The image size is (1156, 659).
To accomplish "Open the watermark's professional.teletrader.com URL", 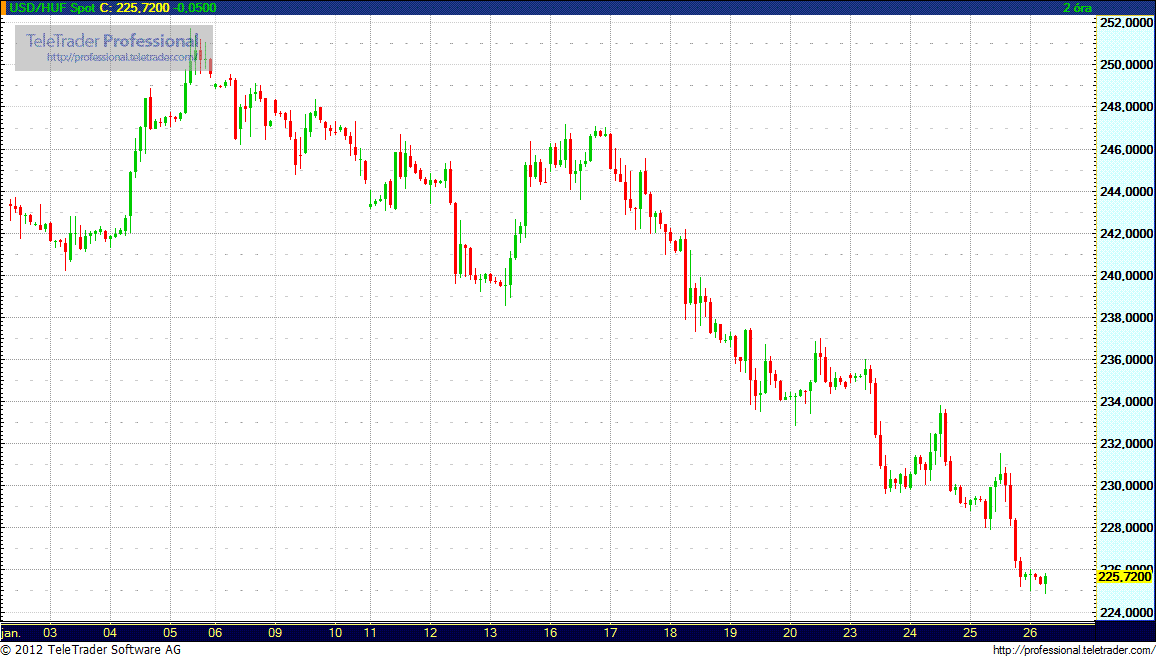I will coord(120,58).
